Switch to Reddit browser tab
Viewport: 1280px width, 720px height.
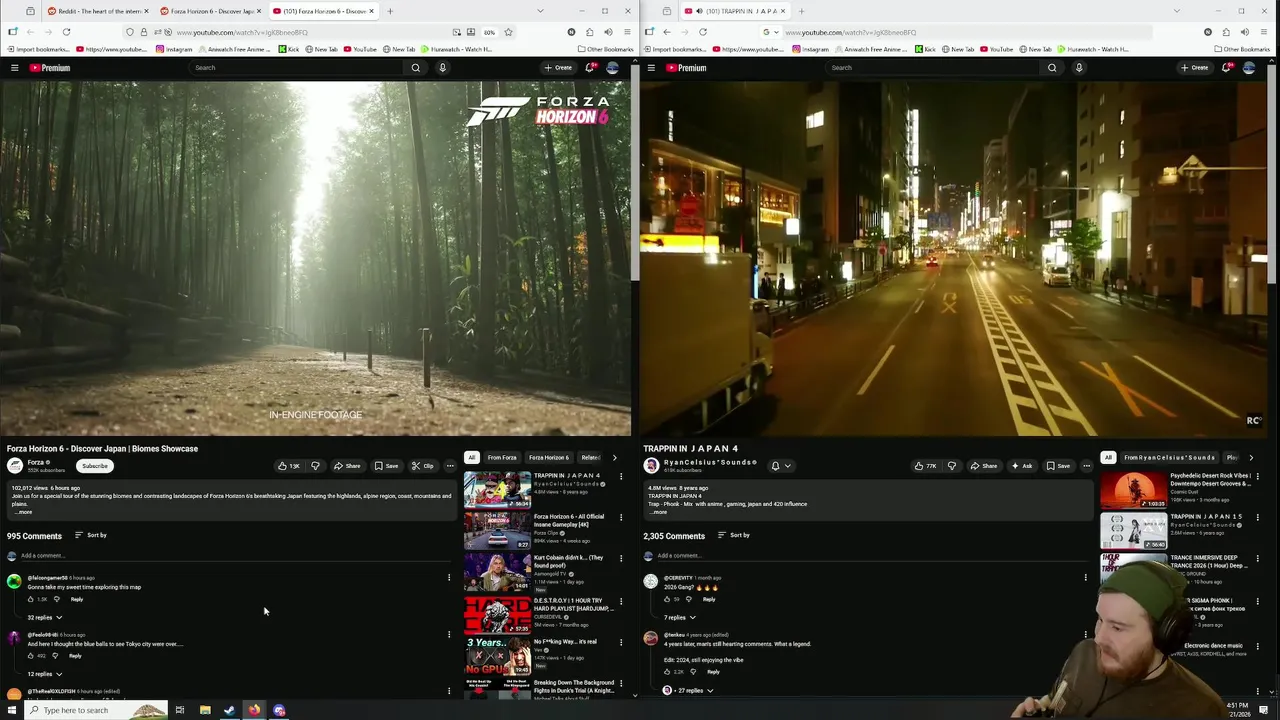coord(96,11)
